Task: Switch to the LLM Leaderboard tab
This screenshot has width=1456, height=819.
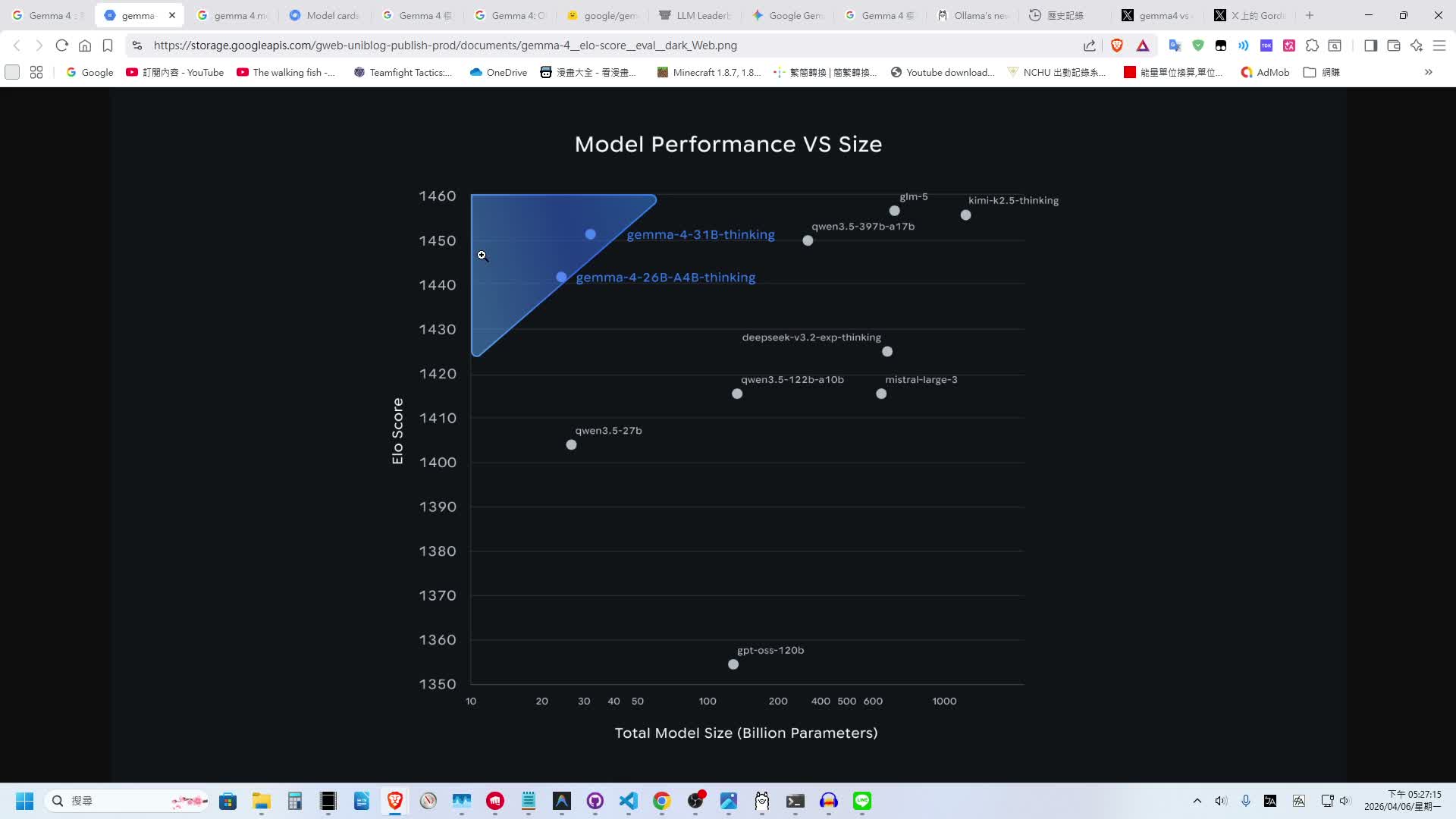Action: (x=695, y=15)
